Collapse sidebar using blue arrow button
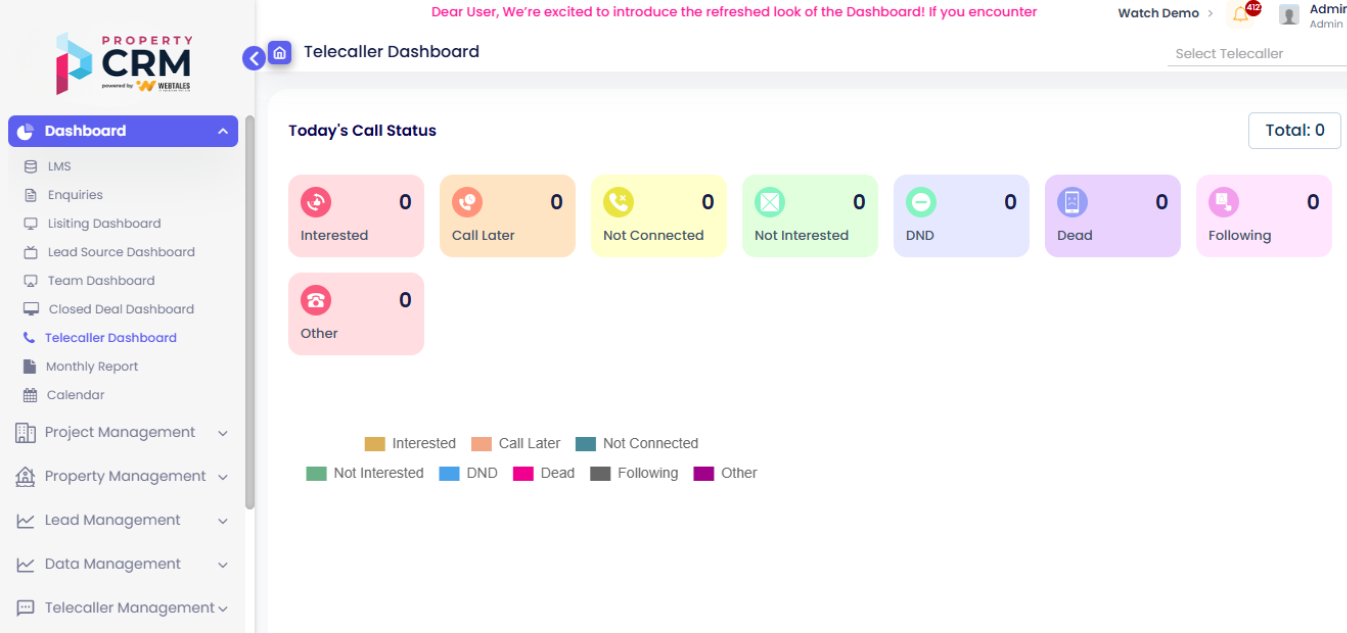This screenshot has width=1347, height=633. point(254,58)
